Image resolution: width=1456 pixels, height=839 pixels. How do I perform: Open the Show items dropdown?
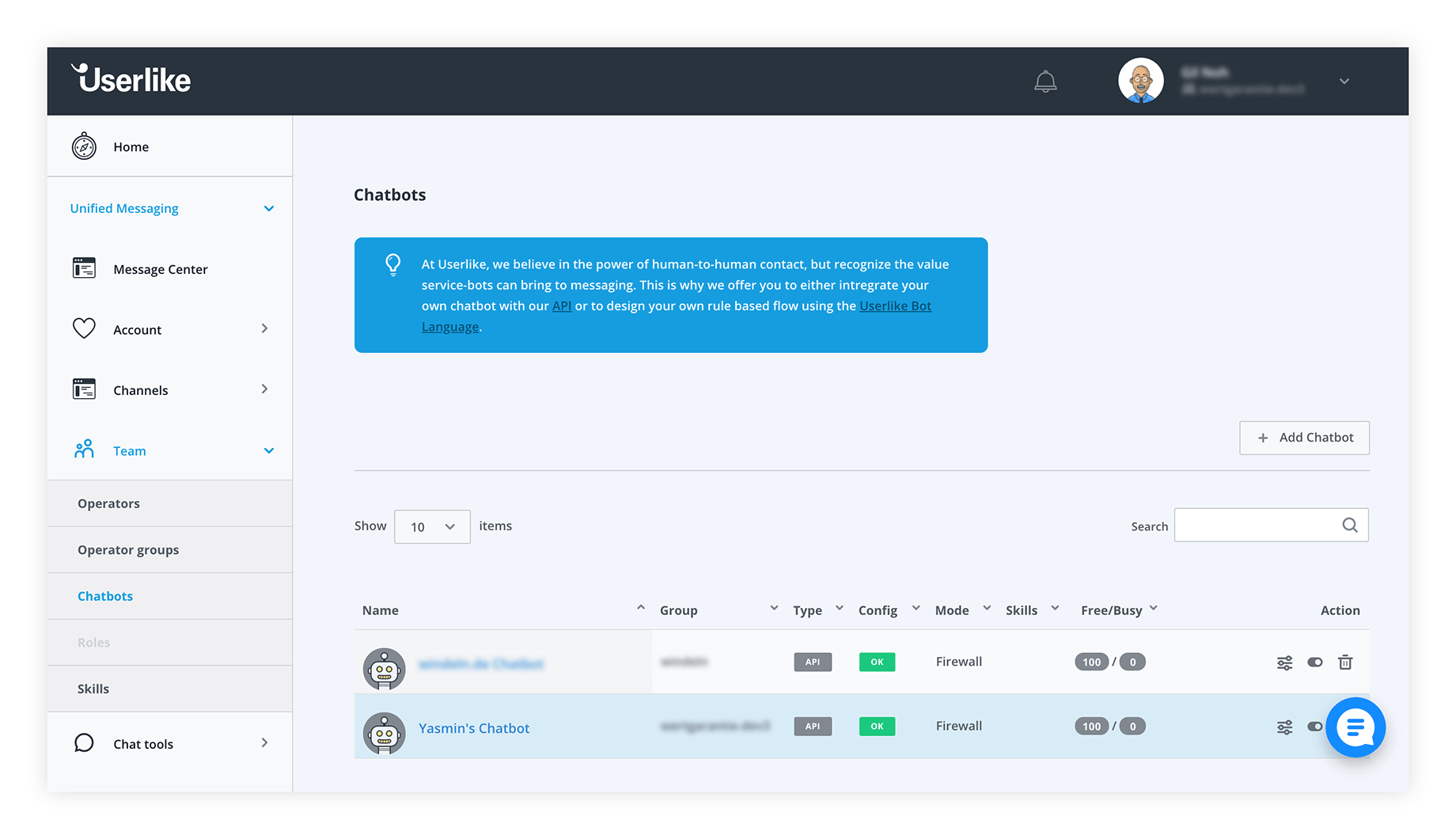[431, 526]
